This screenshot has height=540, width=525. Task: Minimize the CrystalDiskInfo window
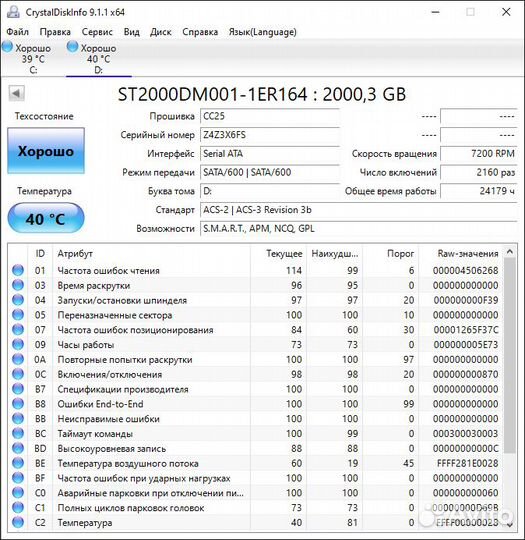click(435, 12)
